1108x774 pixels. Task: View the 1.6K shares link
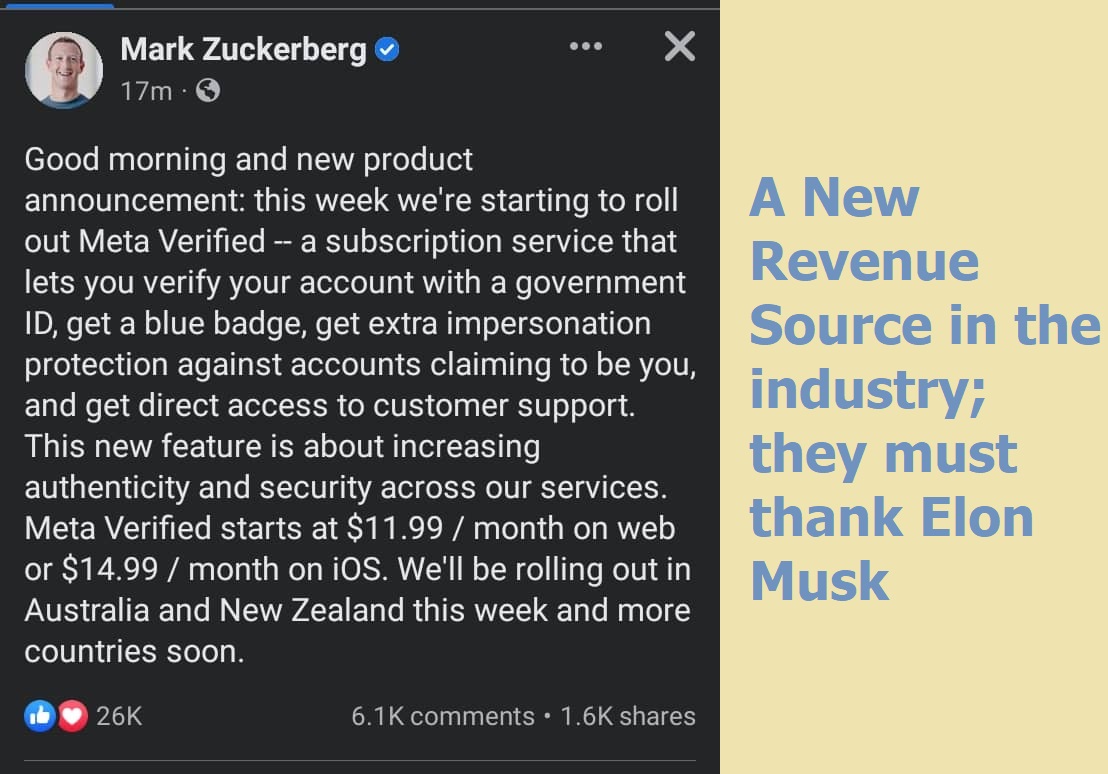click(627, 716)
